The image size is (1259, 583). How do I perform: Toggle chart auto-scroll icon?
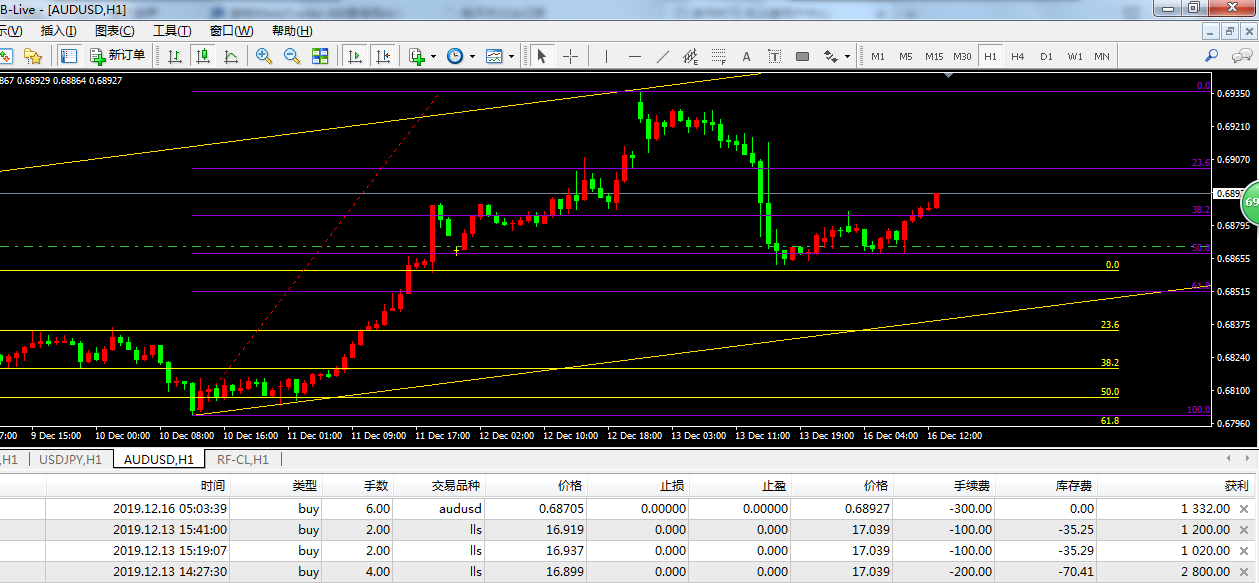point(354,56)
